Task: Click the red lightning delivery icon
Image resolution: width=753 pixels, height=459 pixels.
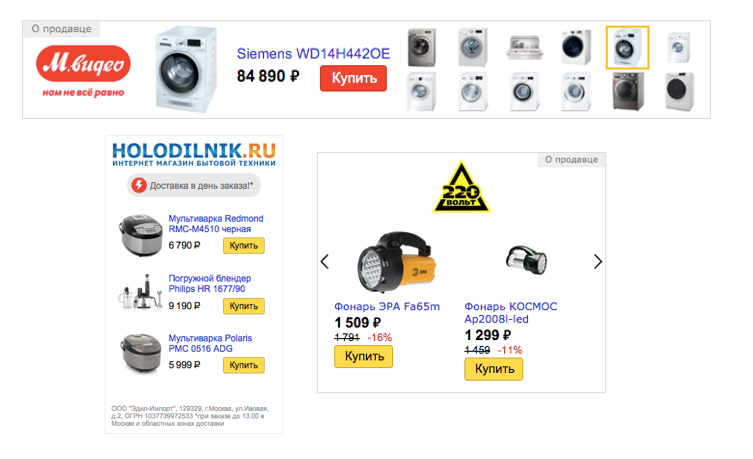Action: (139, 185)
